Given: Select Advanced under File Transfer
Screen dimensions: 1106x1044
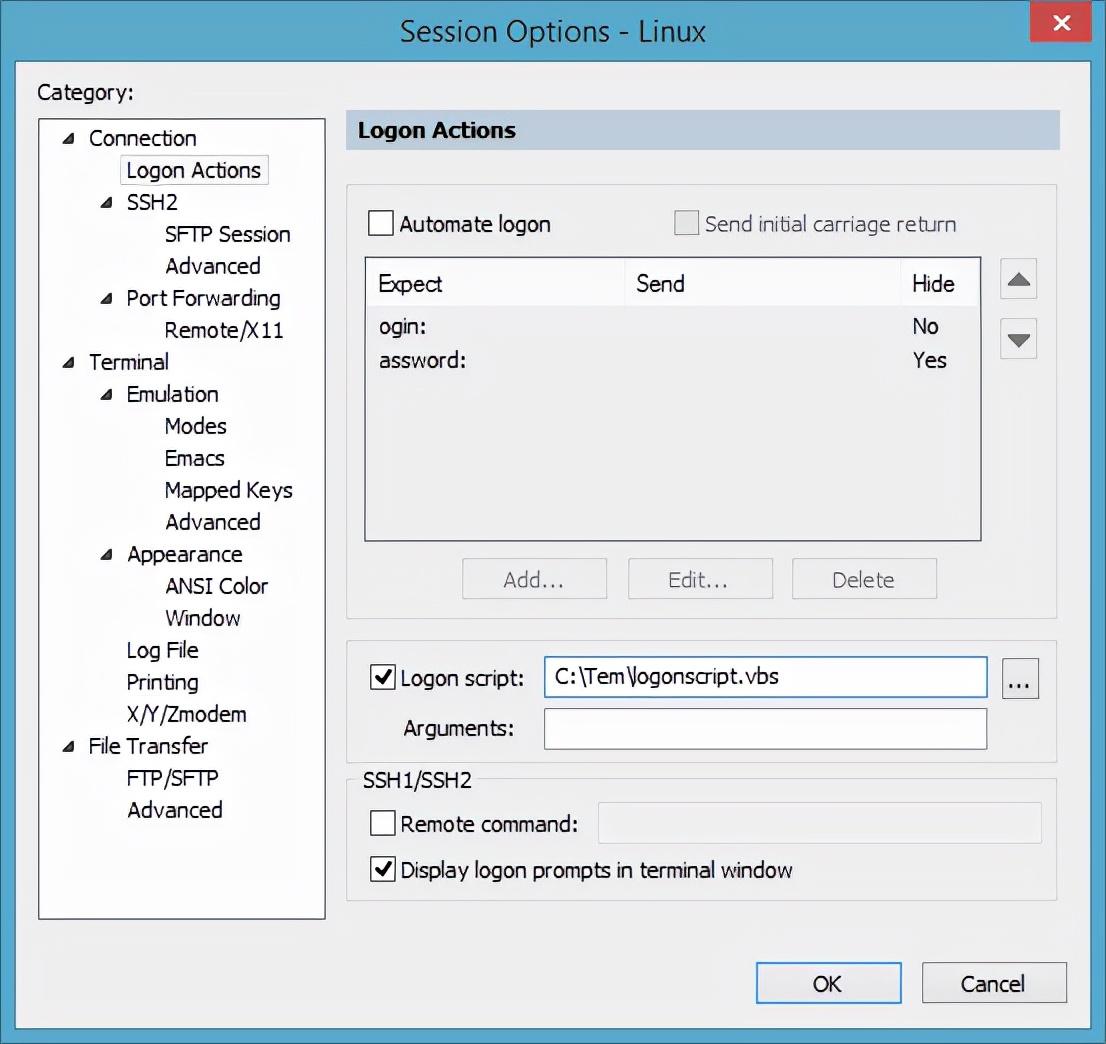Looking at the screenshot, I should pos(175,810).
